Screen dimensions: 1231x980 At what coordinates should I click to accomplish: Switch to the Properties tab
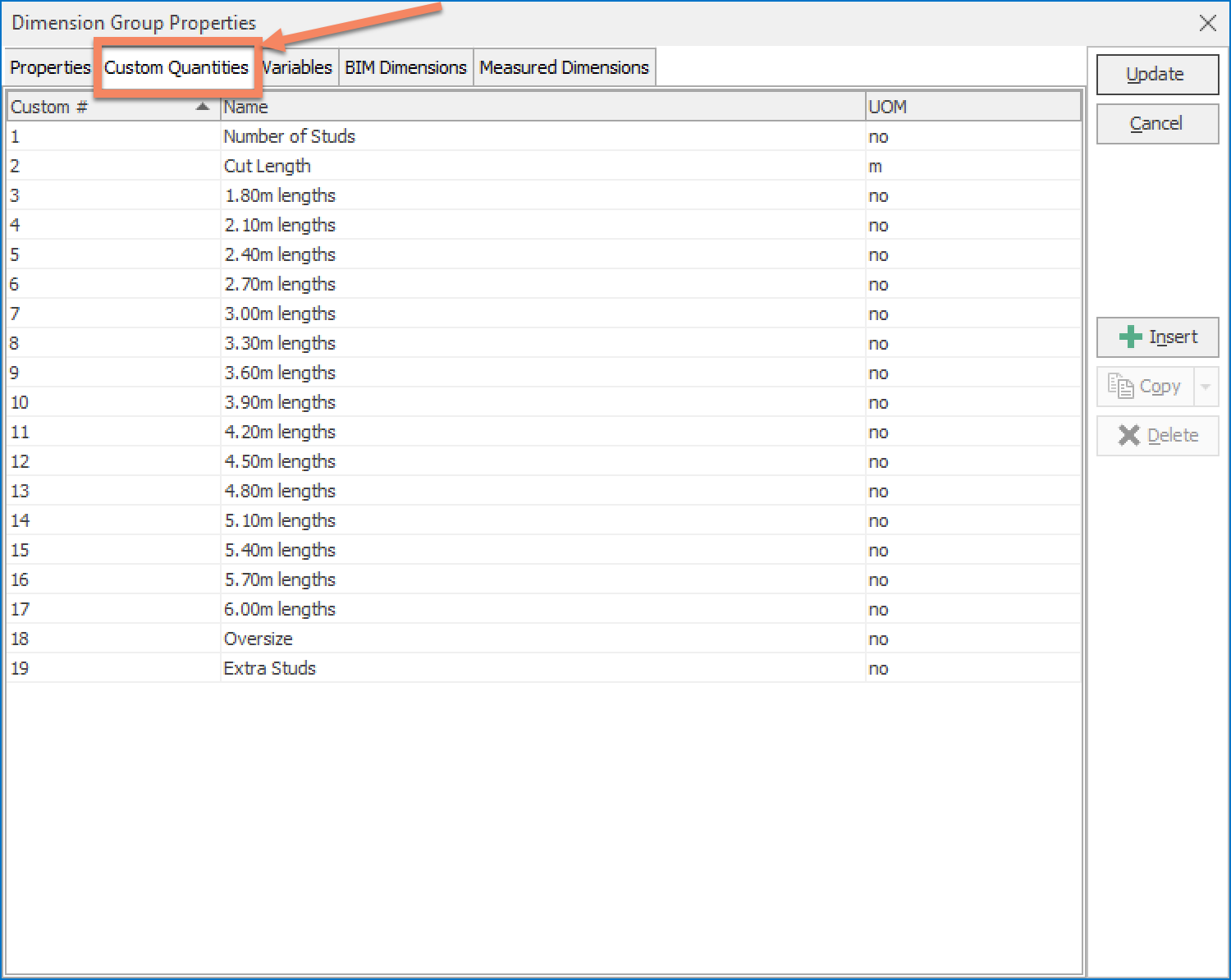[50, 67]
